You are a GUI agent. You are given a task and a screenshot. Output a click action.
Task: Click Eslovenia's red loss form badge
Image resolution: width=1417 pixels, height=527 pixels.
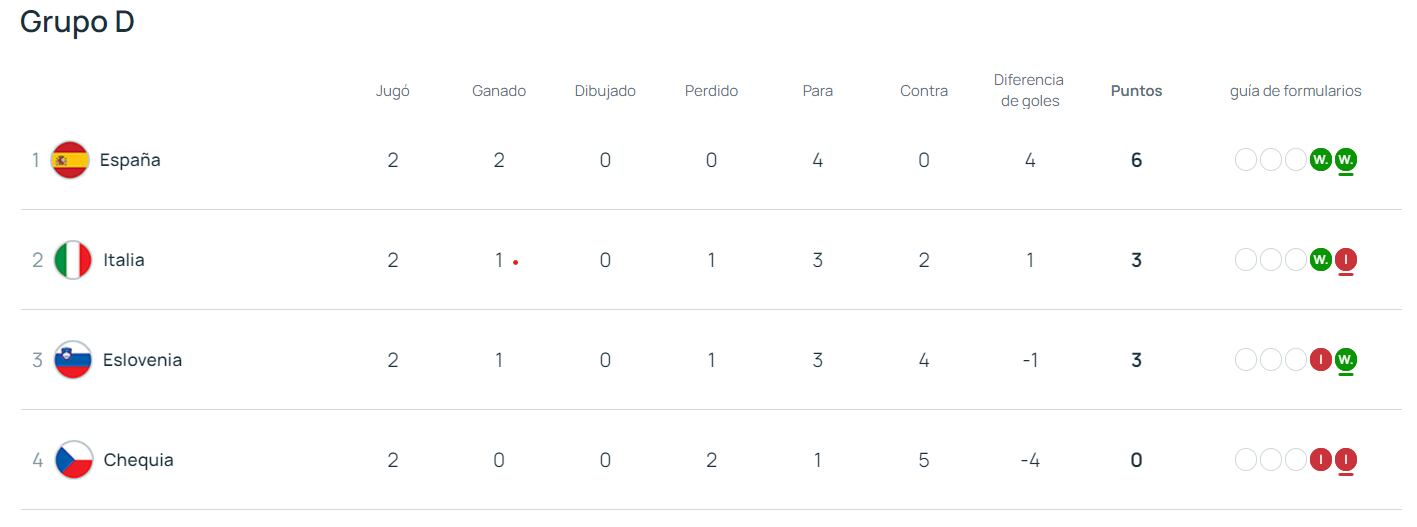click(1321, 360)
